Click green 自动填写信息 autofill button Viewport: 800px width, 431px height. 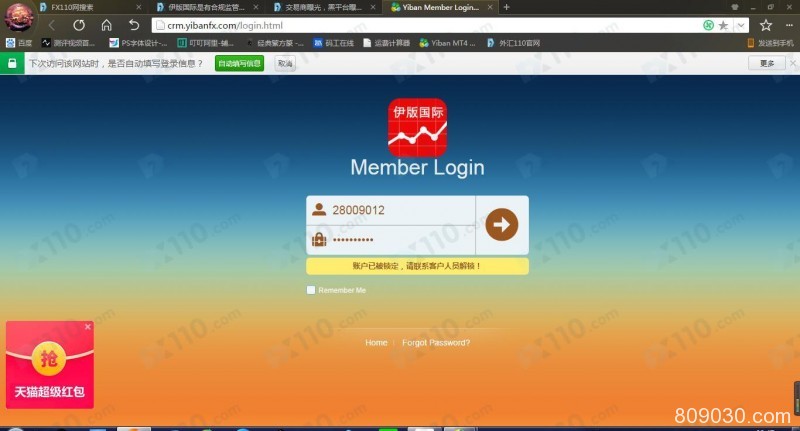[x=239, y=63]
